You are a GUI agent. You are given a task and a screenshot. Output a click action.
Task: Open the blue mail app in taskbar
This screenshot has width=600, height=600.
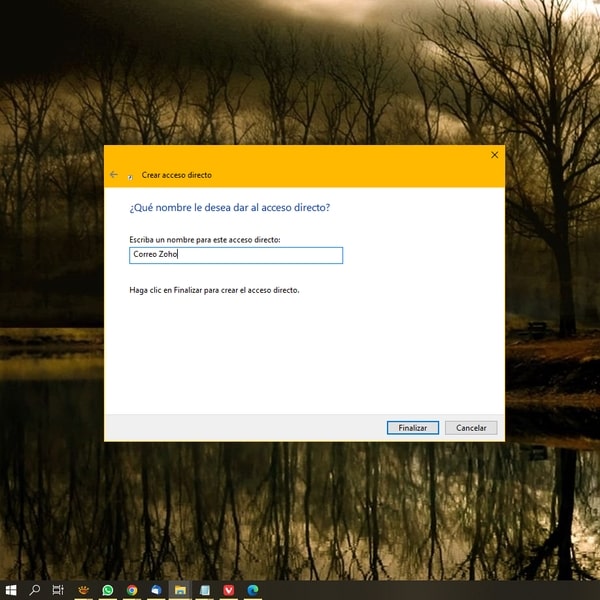156,590
